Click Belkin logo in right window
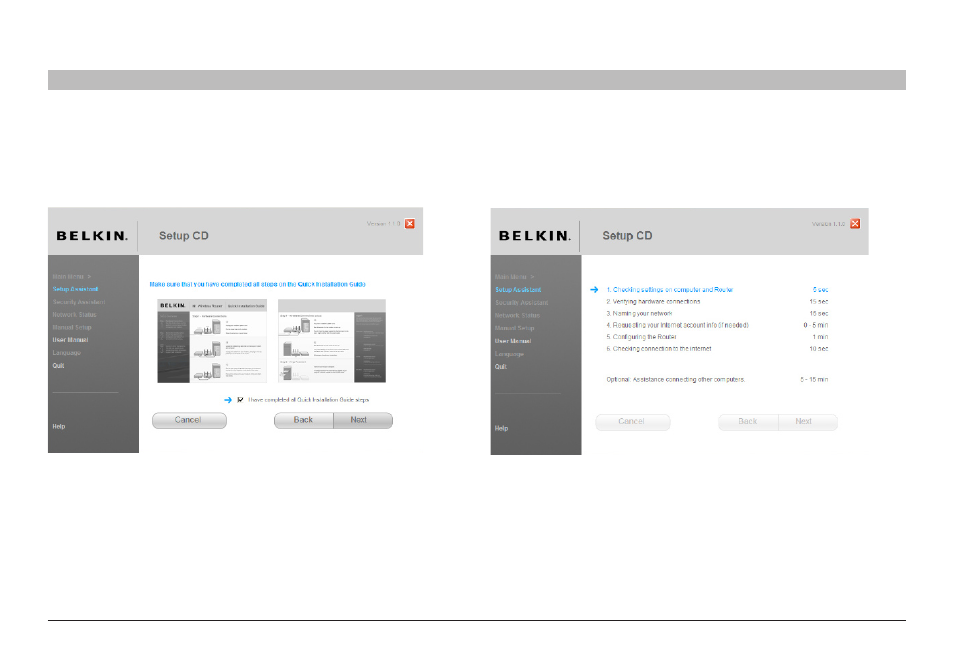Screen dimensions: 954x668 535,236
